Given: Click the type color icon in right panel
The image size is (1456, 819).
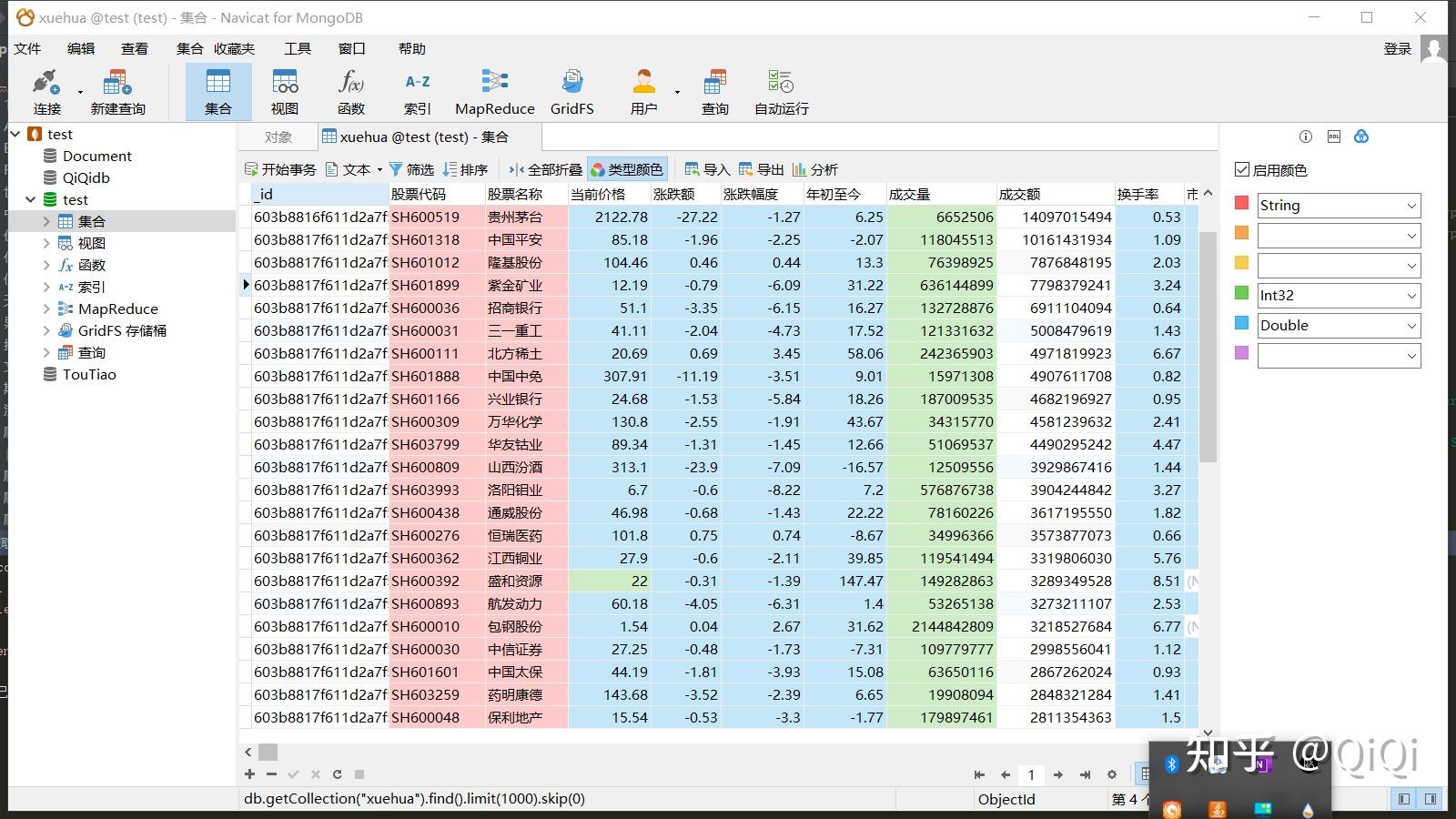Looking at the screenshot, I should (1361, 136).
